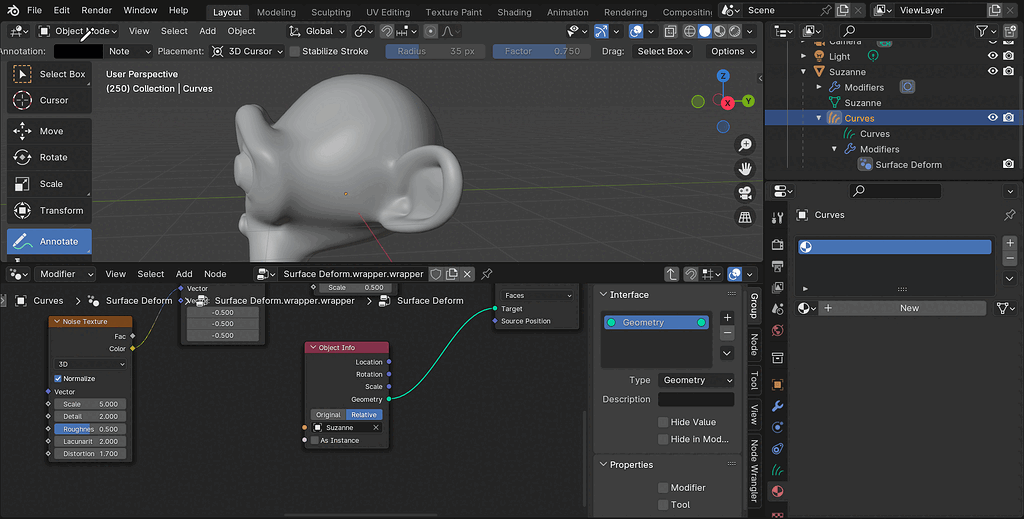The image size is (1024, 519).
Task: Open the File menu
Action: tap(35, 10)
